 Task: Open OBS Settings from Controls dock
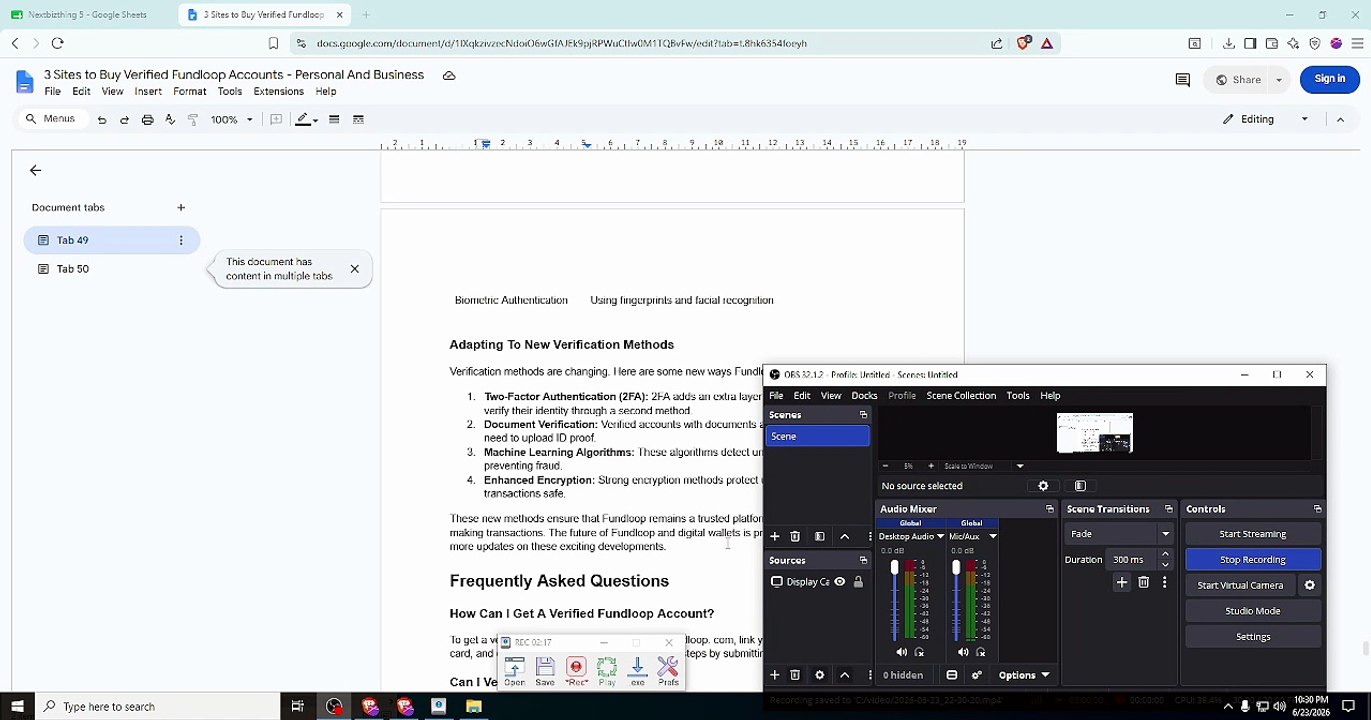tap(1253, 637)
